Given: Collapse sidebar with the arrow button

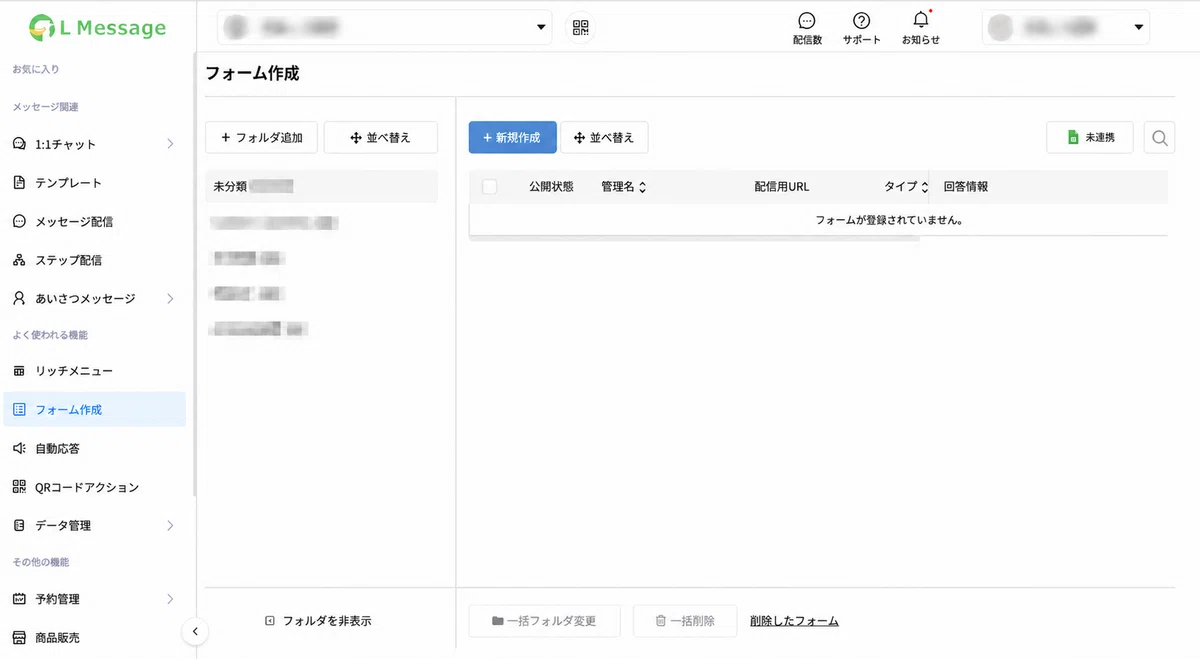Looking at the screenshot, I should (195, 631).
